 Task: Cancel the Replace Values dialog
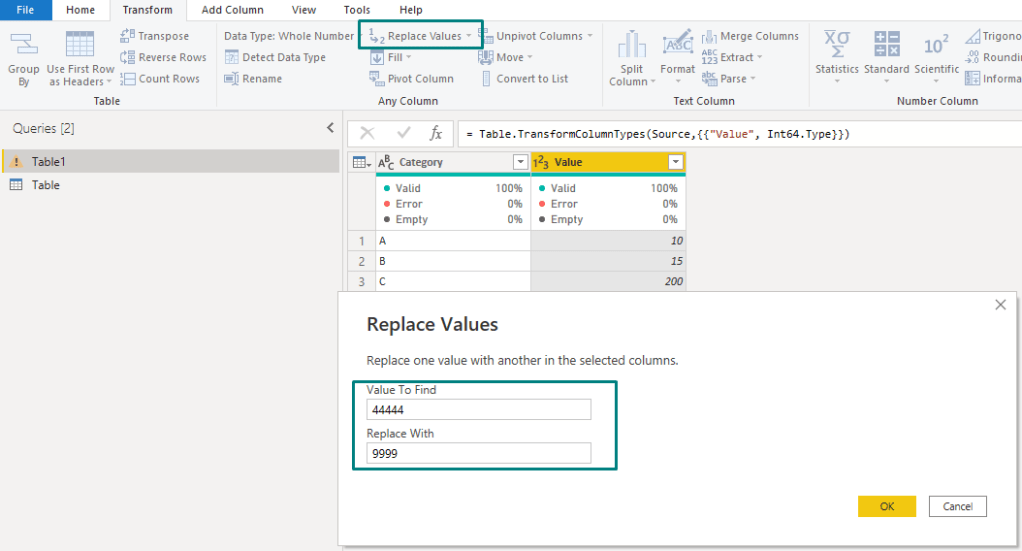[957, 506]
